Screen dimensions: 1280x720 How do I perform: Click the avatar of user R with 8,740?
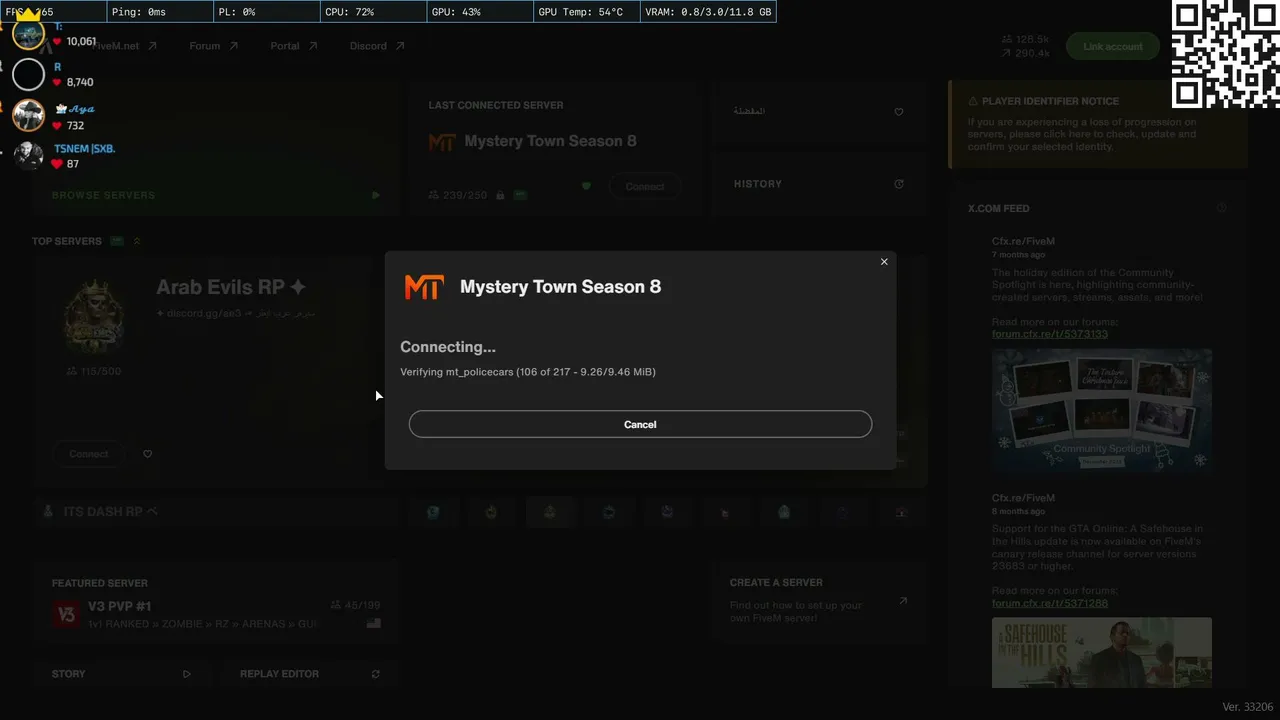pyautogui.click(x=28, y=74)
